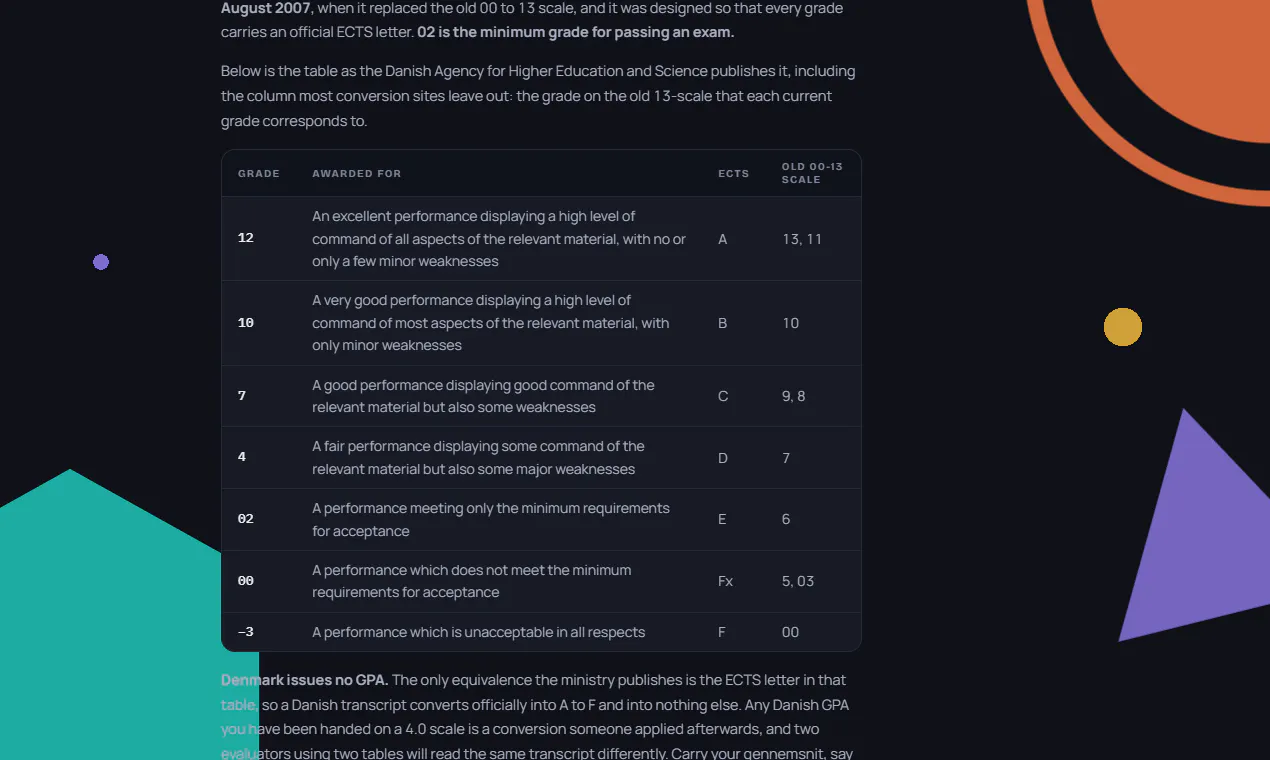This screenshot has width=1270, height=760.
Task: Click 'unacceptable in all respects' description
Action: coord(478,632)
